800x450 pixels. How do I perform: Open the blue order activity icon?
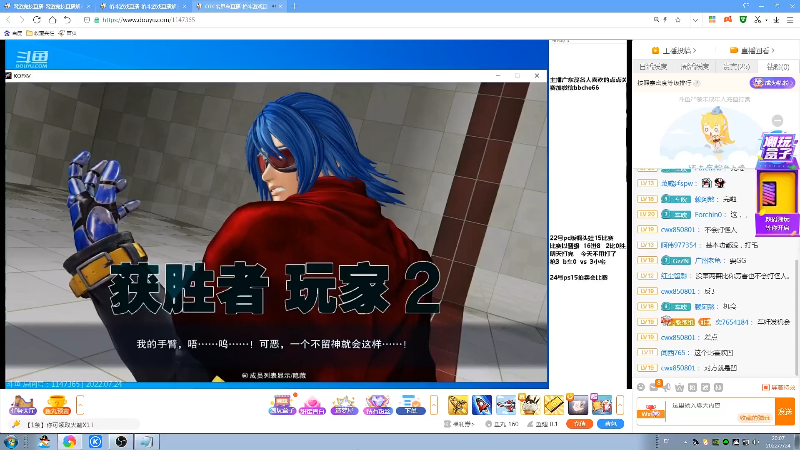click(x=410, y=405)
